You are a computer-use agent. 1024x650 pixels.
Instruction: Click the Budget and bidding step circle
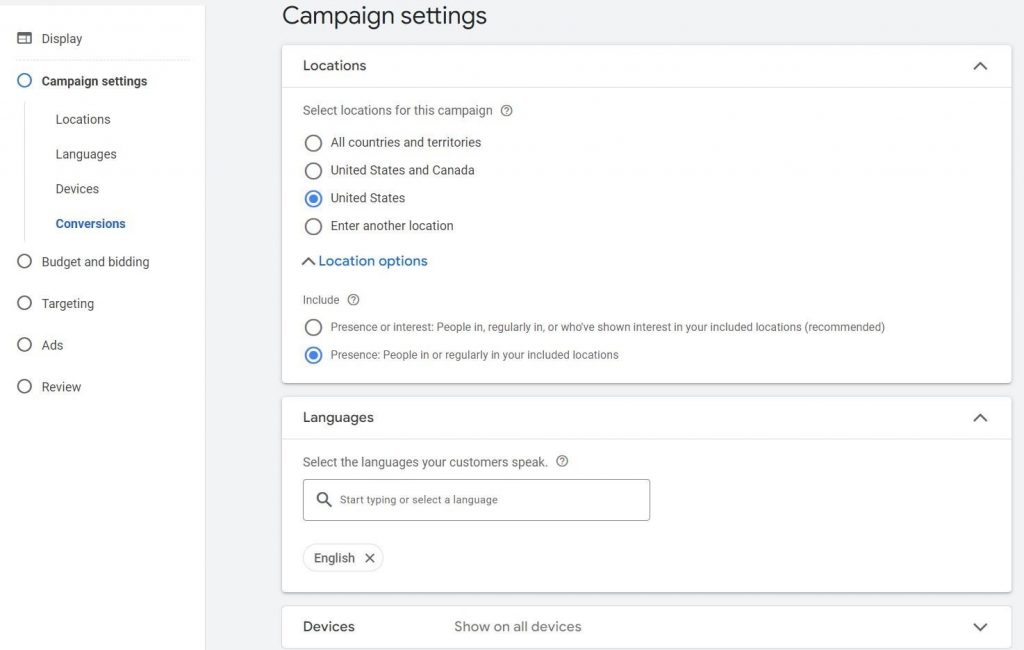click(x=25, y=262)
